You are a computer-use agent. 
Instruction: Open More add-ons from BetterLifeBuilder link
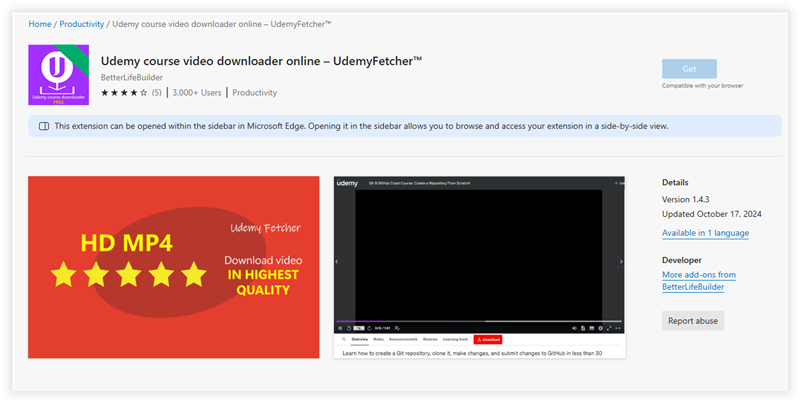699,281
